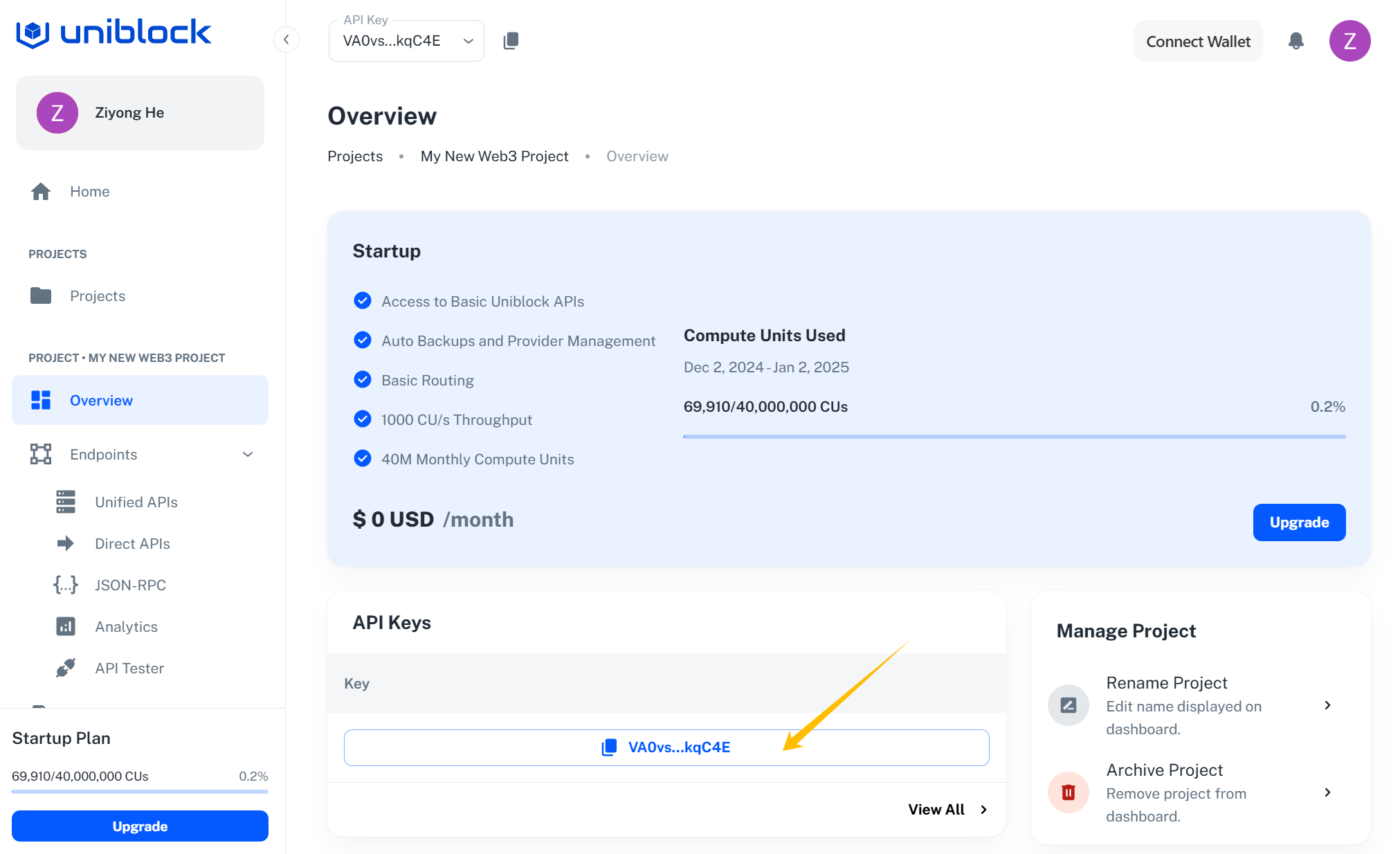
Task: Click the Access to Basic Uniblock APIs checkbox
Action: coord(362,300)
